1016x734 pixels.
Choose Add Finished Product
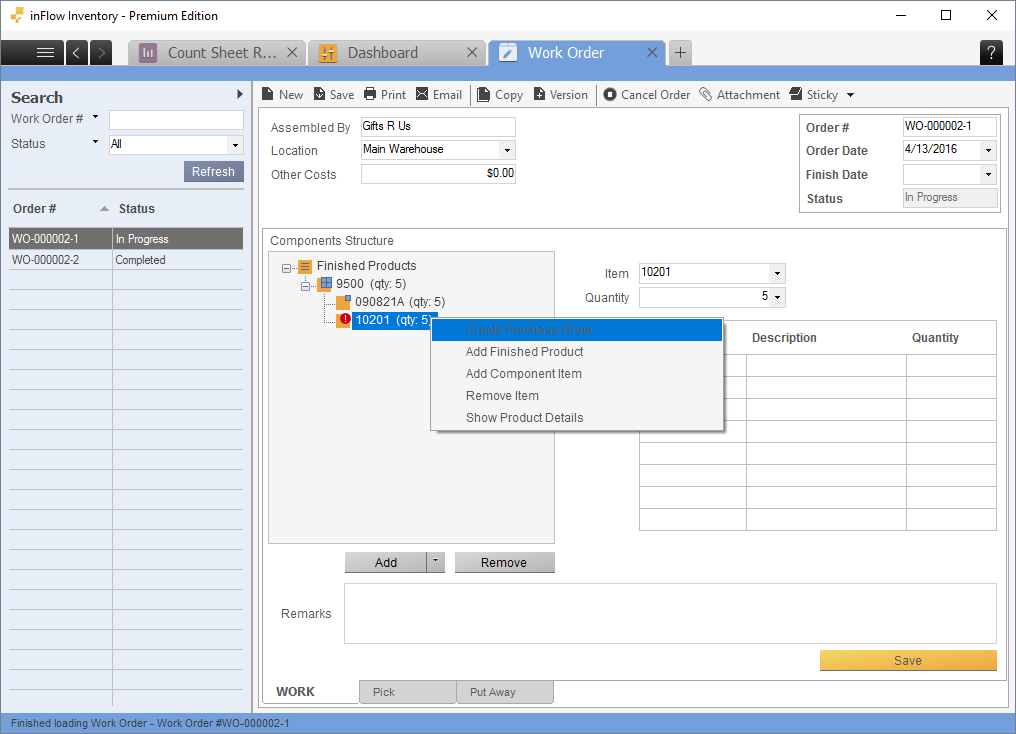pos(577,352)
